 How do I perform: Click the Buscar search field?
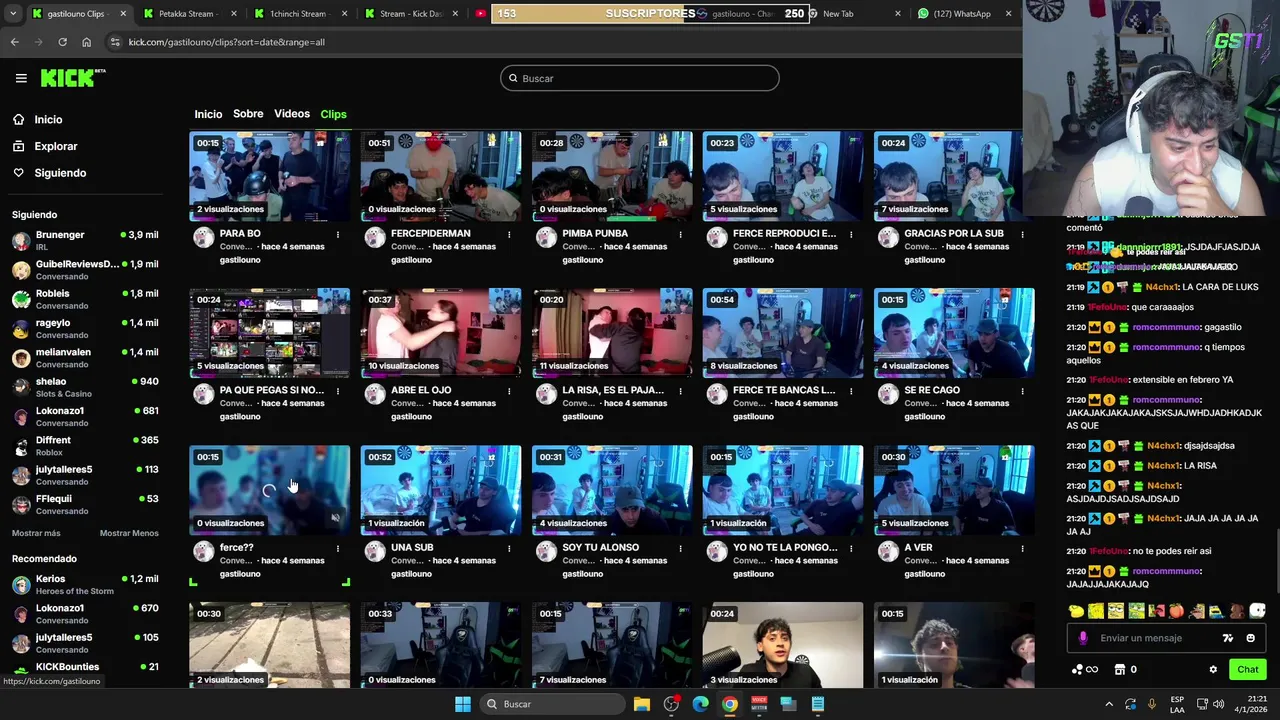pyautogui.click(x=640, y=78)
